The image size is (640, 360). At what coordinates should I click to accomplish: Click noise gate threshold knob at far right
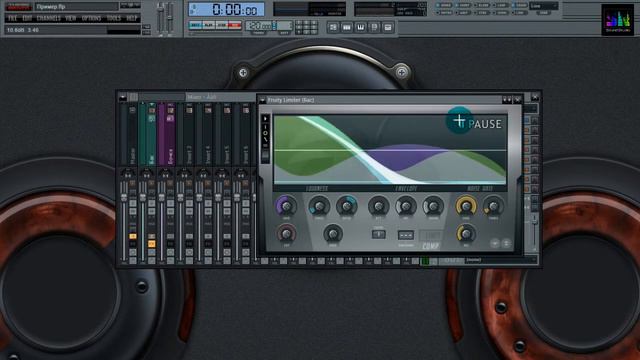pos(493,206)
